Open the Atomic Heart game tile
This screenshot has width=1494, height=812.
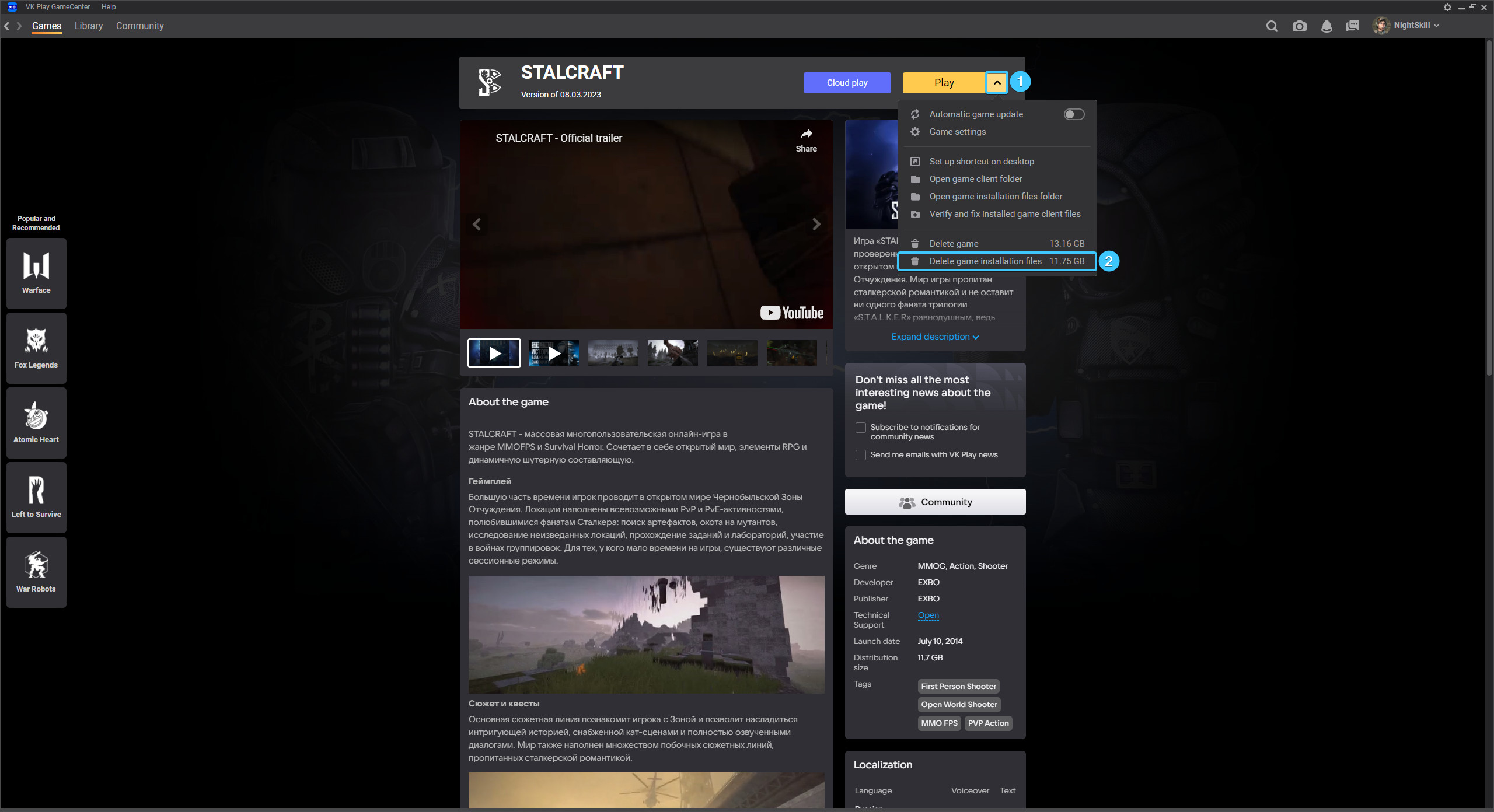(36, 422)
